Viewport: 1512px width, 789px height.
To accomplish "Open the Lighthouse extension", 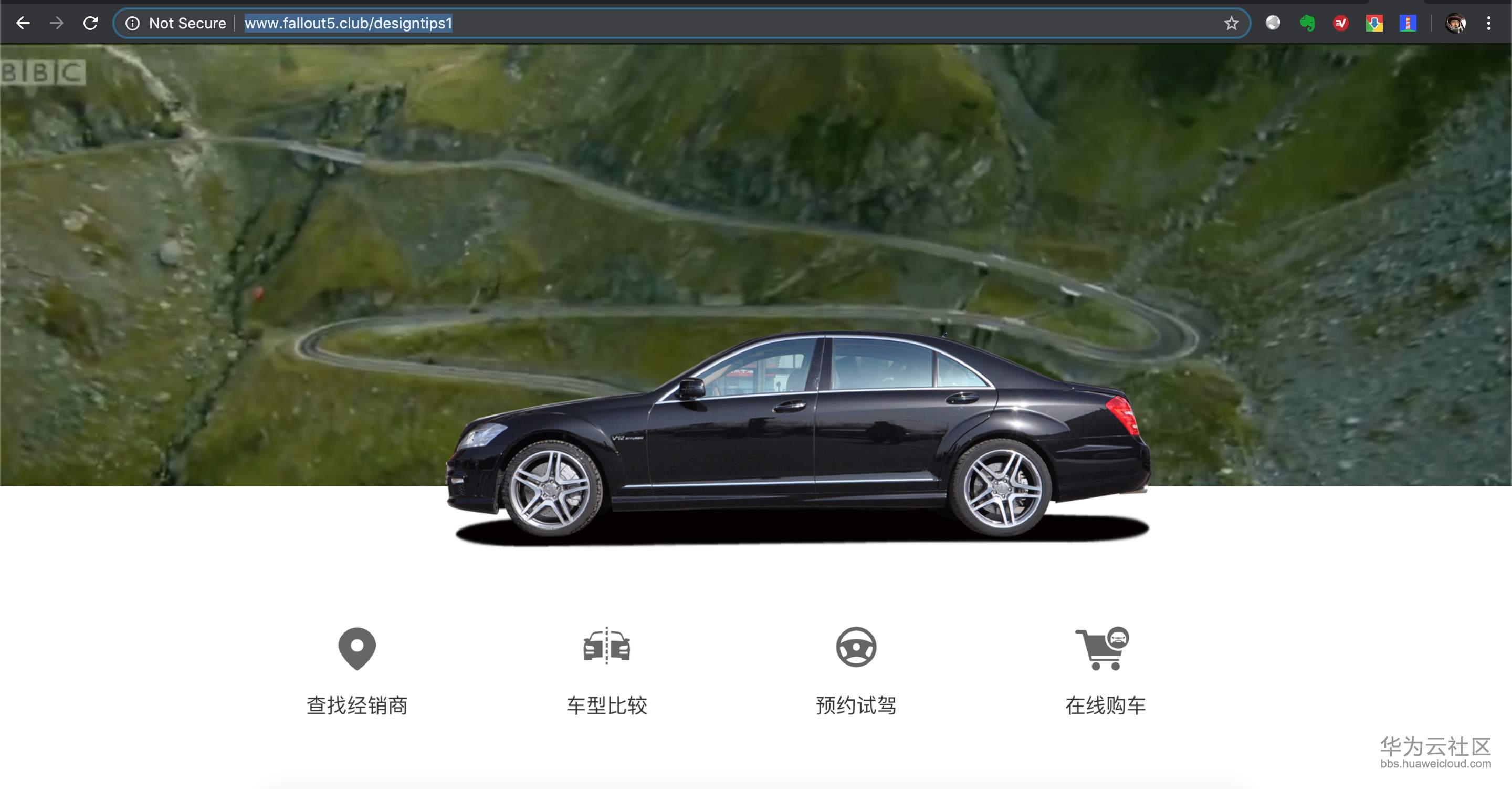I will 1408,24.
